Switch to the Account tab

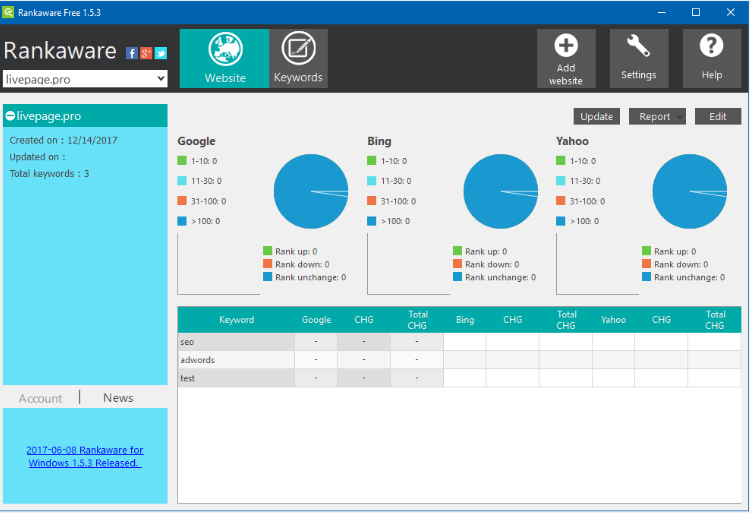coord(40,398)
